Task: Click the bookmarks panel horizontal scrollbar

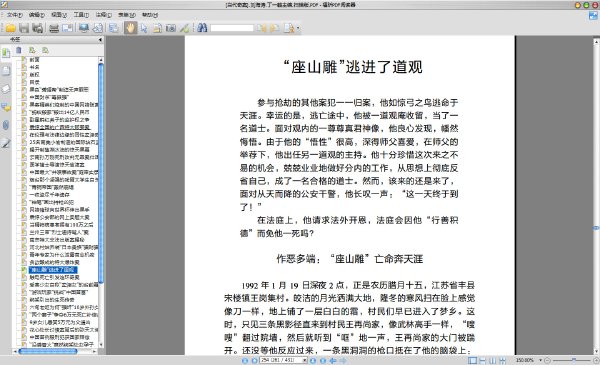Action: point(48,351)
